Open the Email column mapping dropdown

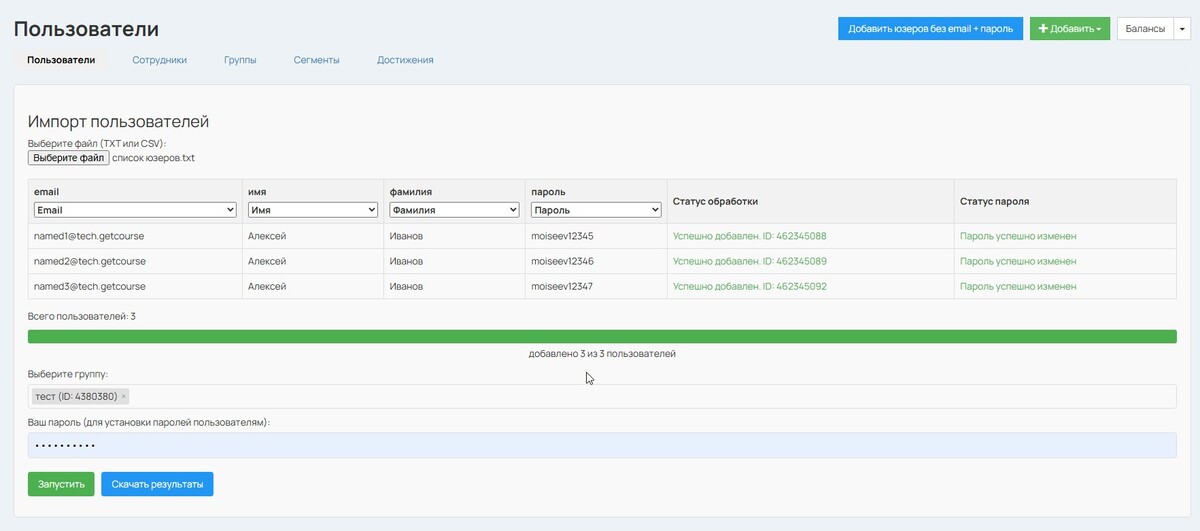click(134, 210)
